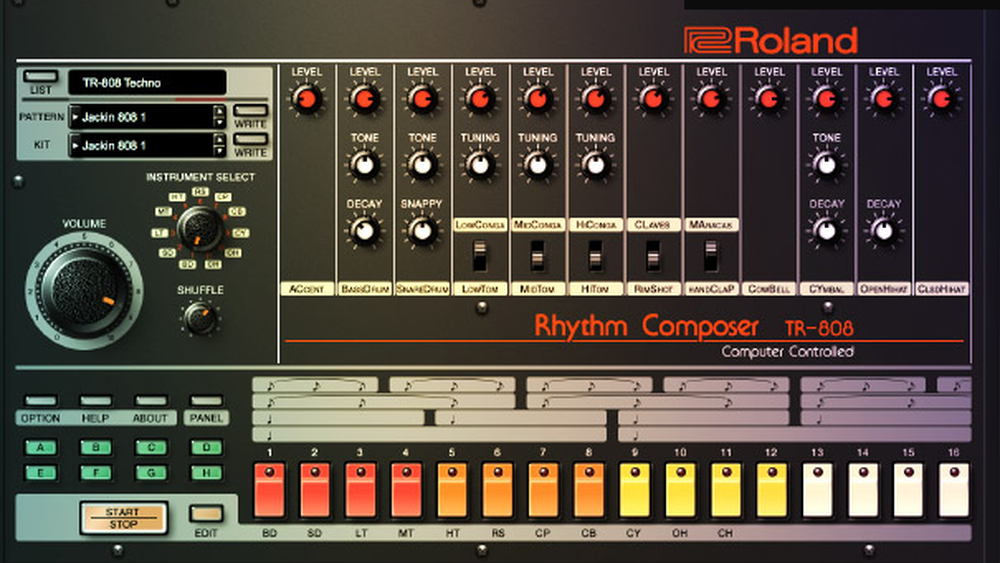Viewport: 1000px width, 563px height.
Task: Open the ABOUT panel
Action: point(151,401)
